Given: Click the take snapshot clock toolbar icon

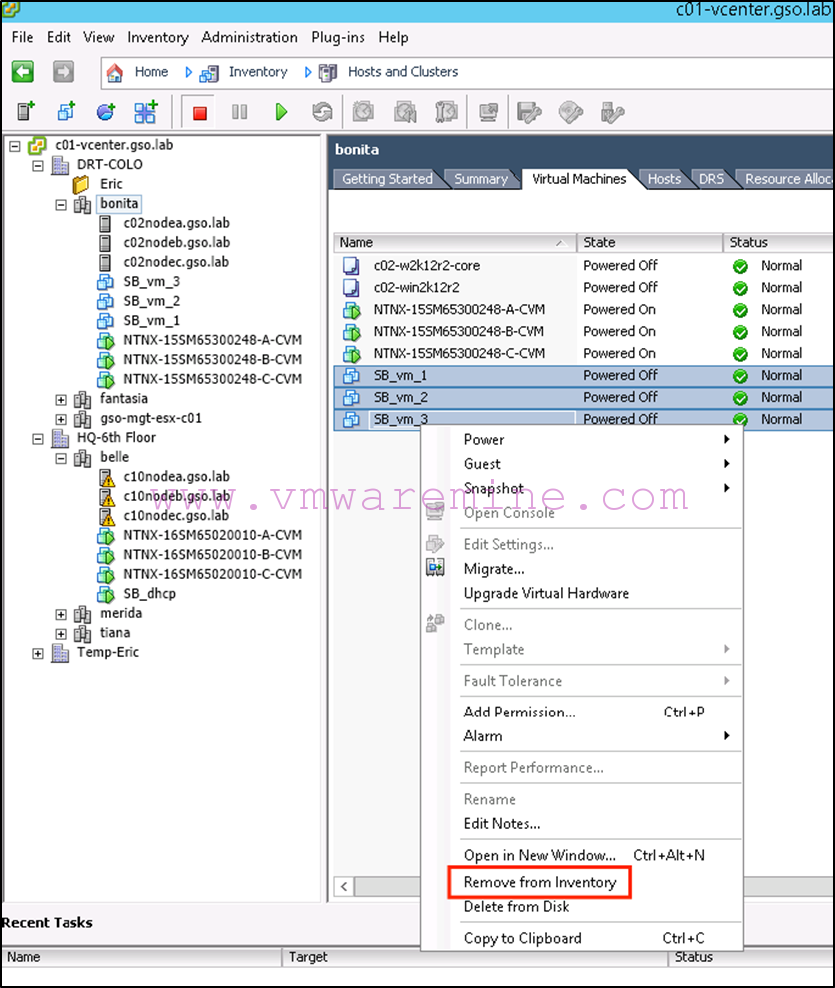Looking at the screenshot, I should (363, 112).
